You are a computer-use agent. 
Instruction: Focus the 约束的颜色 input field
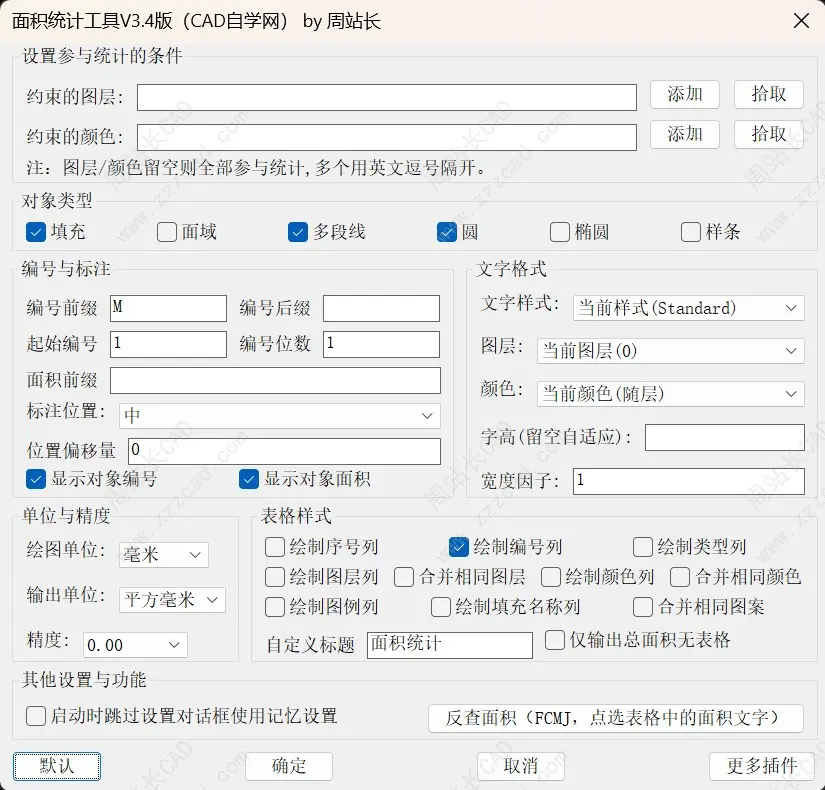pyautogui.click(x=387, y=137)
